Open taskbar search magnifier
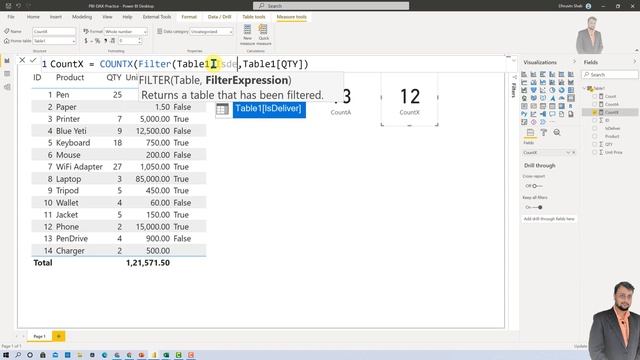This screenshot has width=640, height=360. [18, 355]
